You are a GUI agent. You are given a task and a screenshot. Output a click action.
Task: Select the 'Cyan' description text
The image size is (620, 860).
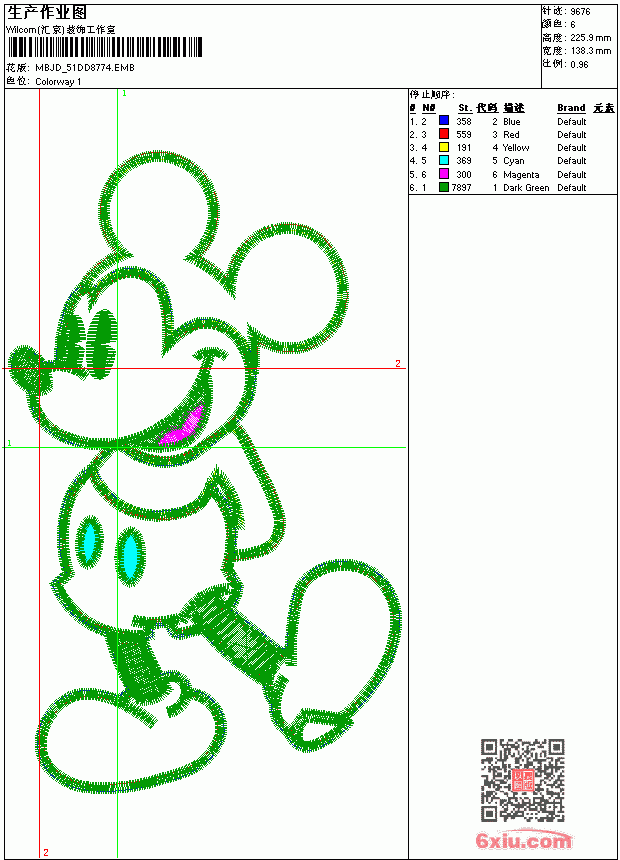click(514, 161)
